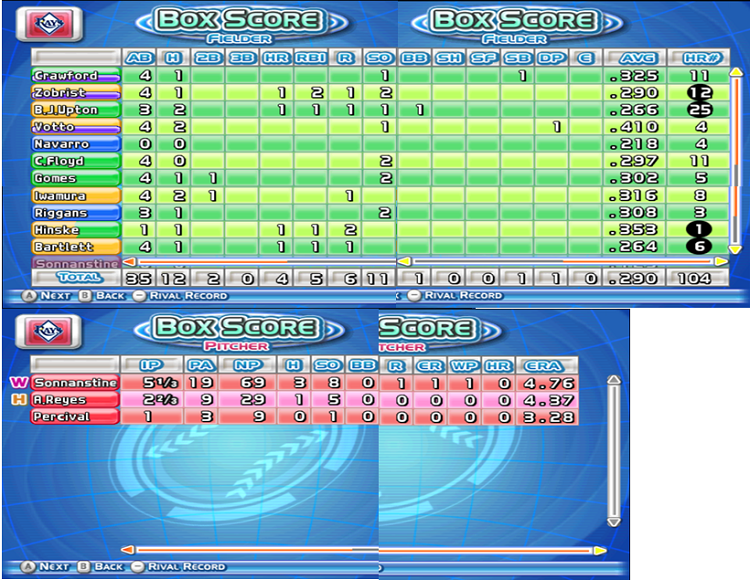The width and height of the screenshot is (750, 580).
Task: Select the SB column header
Action: pyautogui.click(x=518, y=58)
